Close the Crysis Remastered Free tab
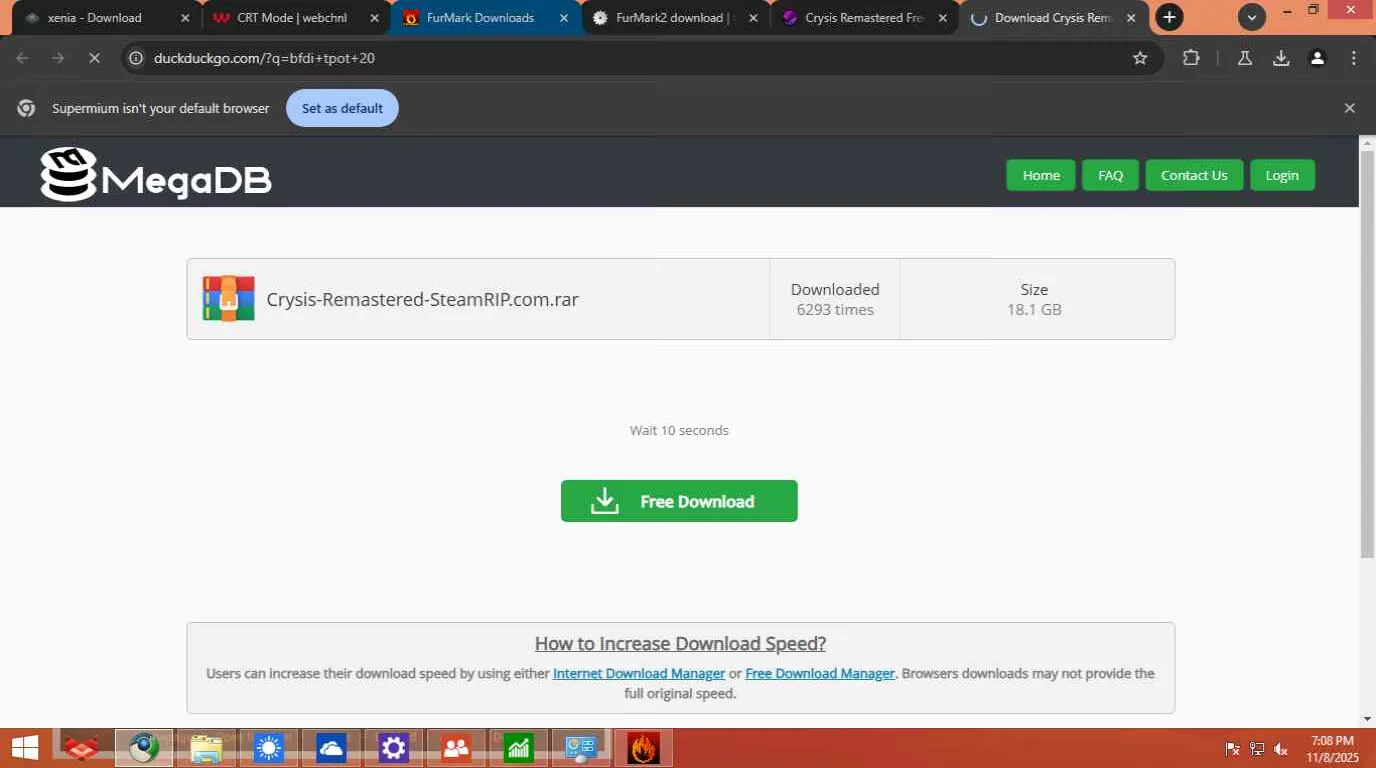Viewport: 1376px width, 768px height. [x=942, y=18]
